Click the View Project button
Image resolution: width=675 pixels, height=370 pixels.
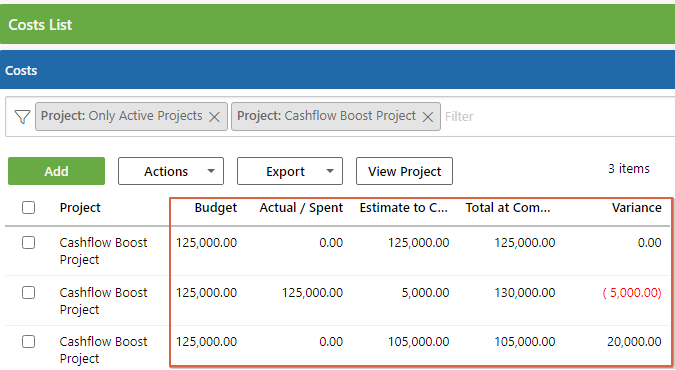[x=404, y=171]
